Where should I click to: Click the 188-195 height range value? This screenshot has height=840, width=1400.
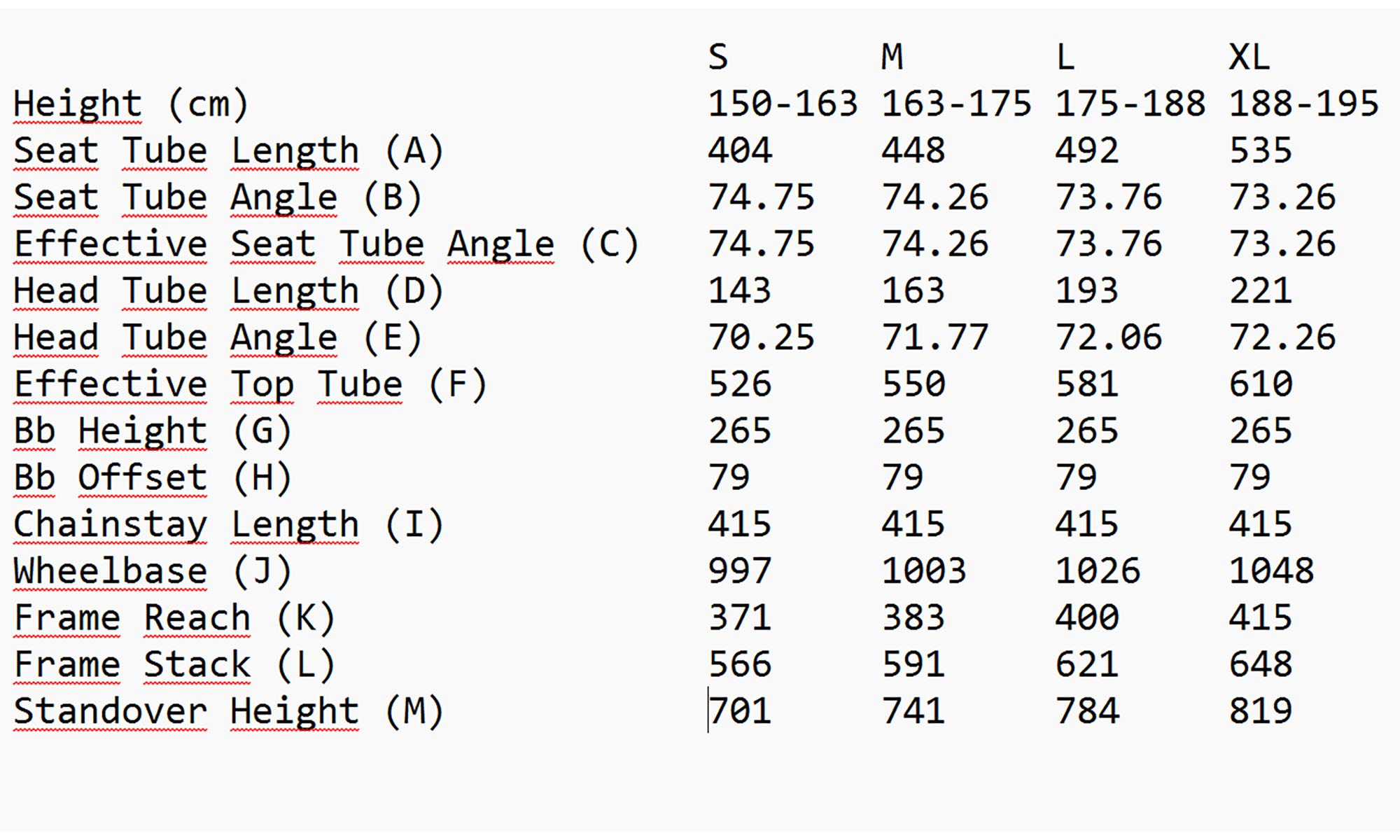click(1303, 104)
